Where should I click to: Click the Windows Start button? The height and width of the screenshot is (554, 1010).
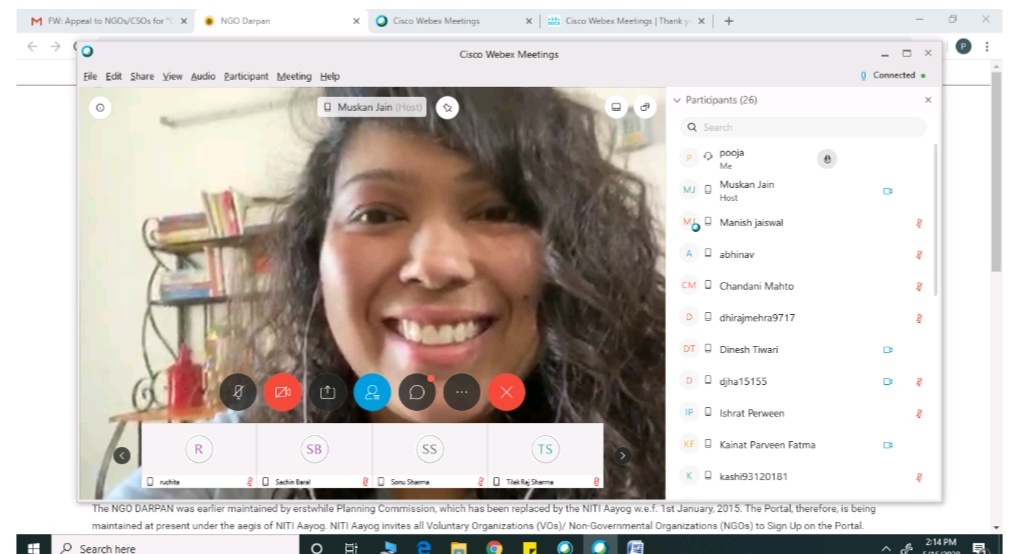pyautogui.click(x=33, y=548)
